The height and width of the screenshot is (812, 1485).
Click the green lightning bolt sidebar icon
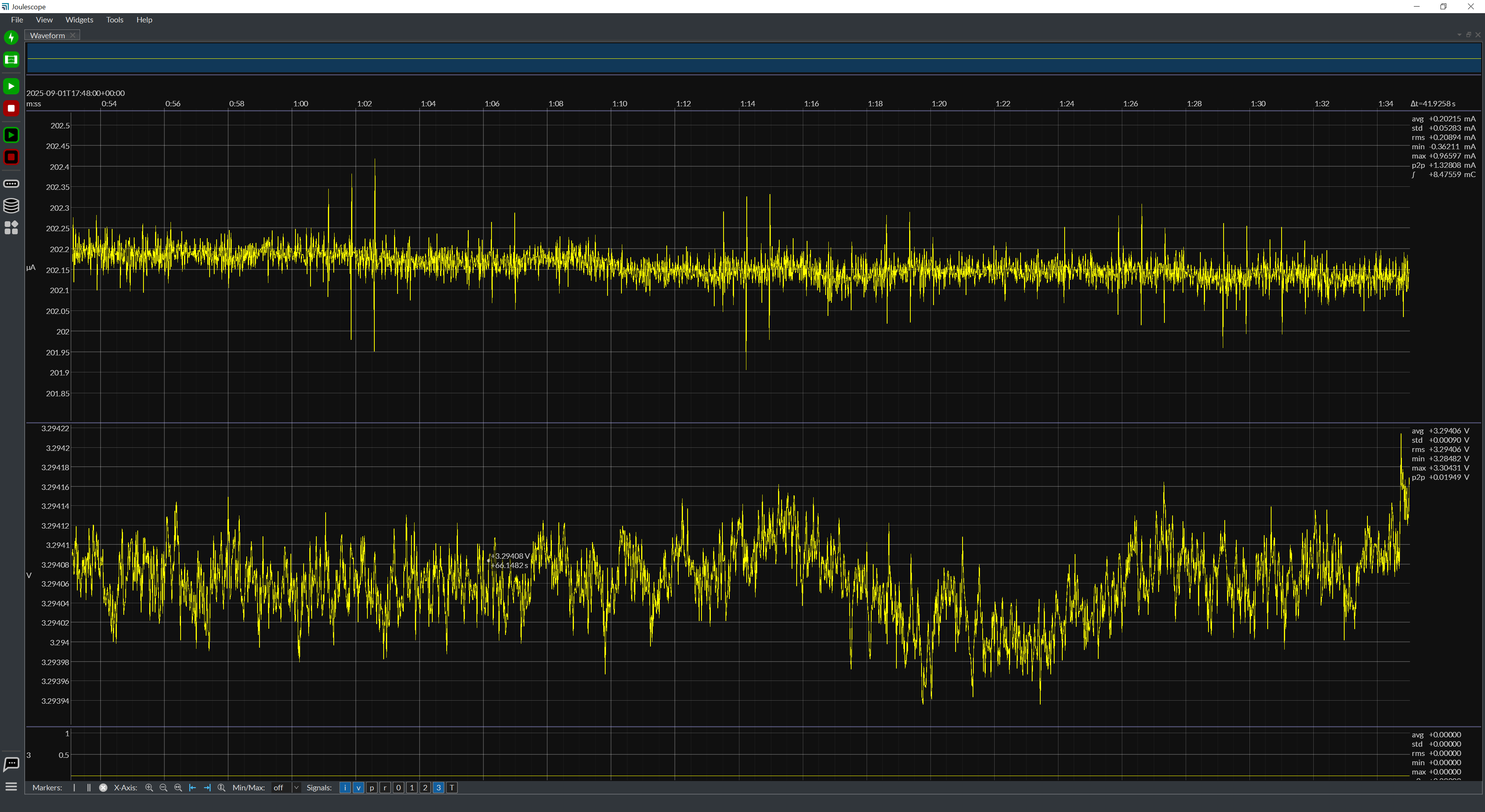coord(11,38)
